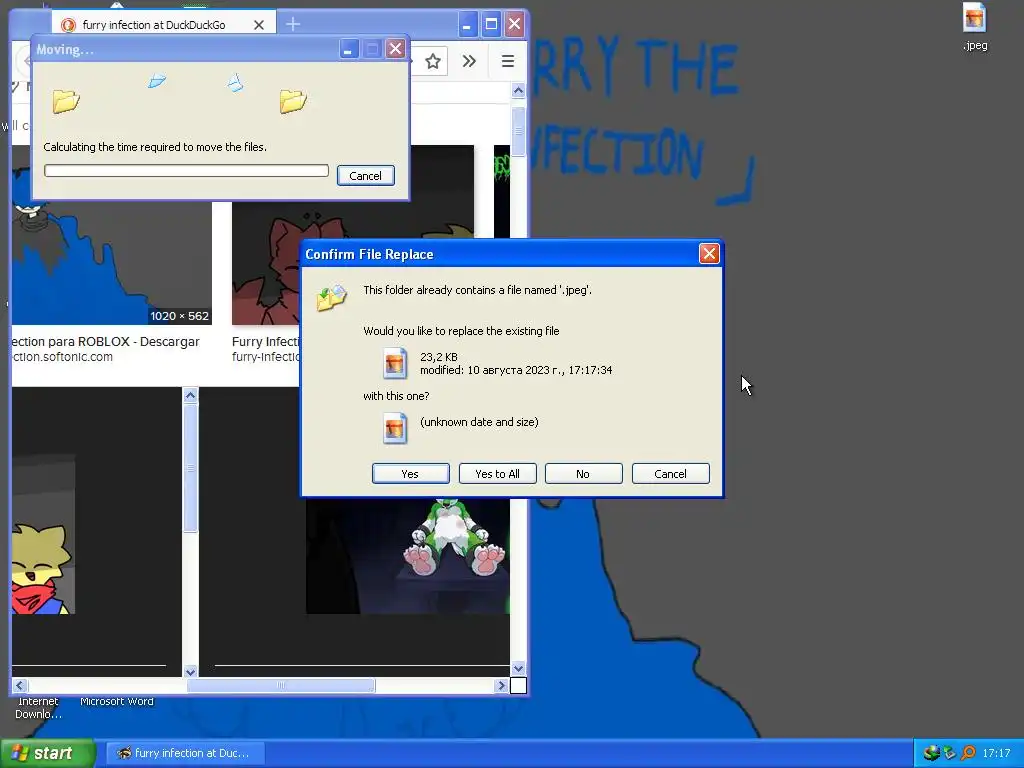
Task: Click the folder icon in replace dialog
Action: tap(332, 297)
